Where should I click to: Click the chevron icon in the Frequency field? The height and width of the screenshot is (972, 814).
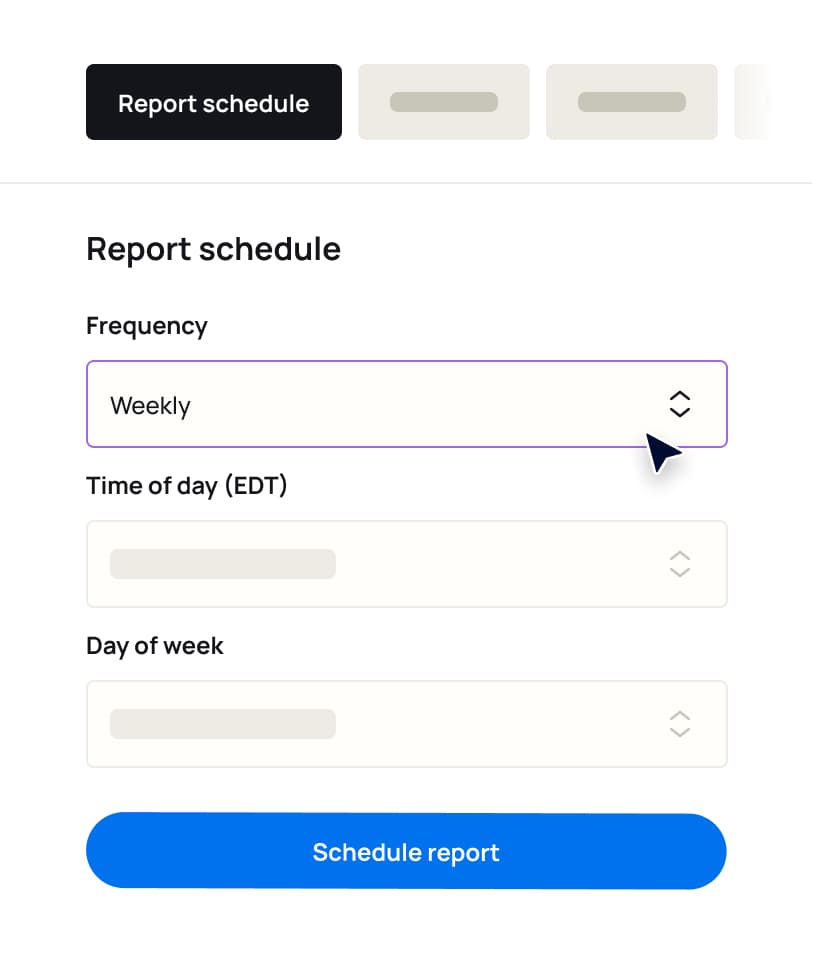pyautogui.click(x=679, y=404)
